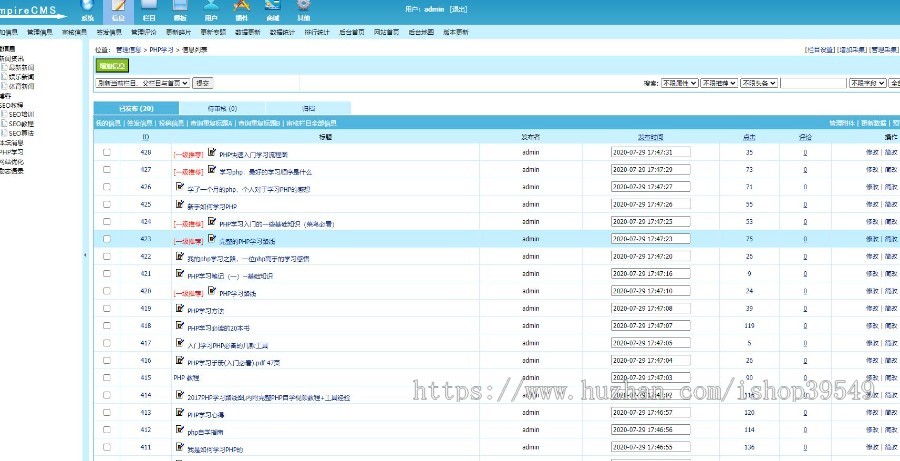Open the 不限头条 search dropdown
The image size is (900, 461).
tap(759, 83)
